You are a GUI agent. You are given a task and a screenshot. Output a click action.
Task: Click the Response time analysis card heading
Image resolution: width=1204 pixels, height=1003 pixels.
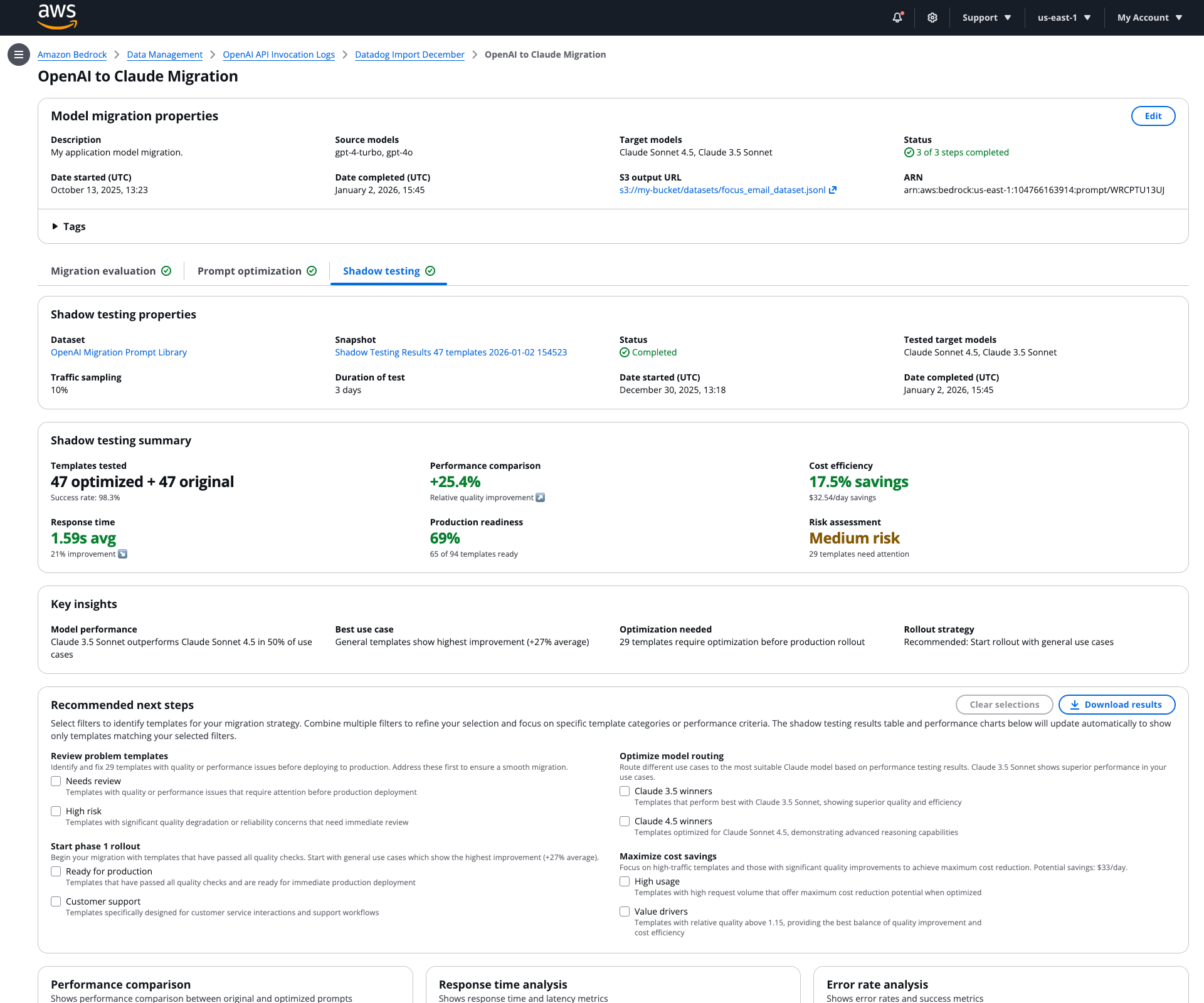tap(503, 985)
